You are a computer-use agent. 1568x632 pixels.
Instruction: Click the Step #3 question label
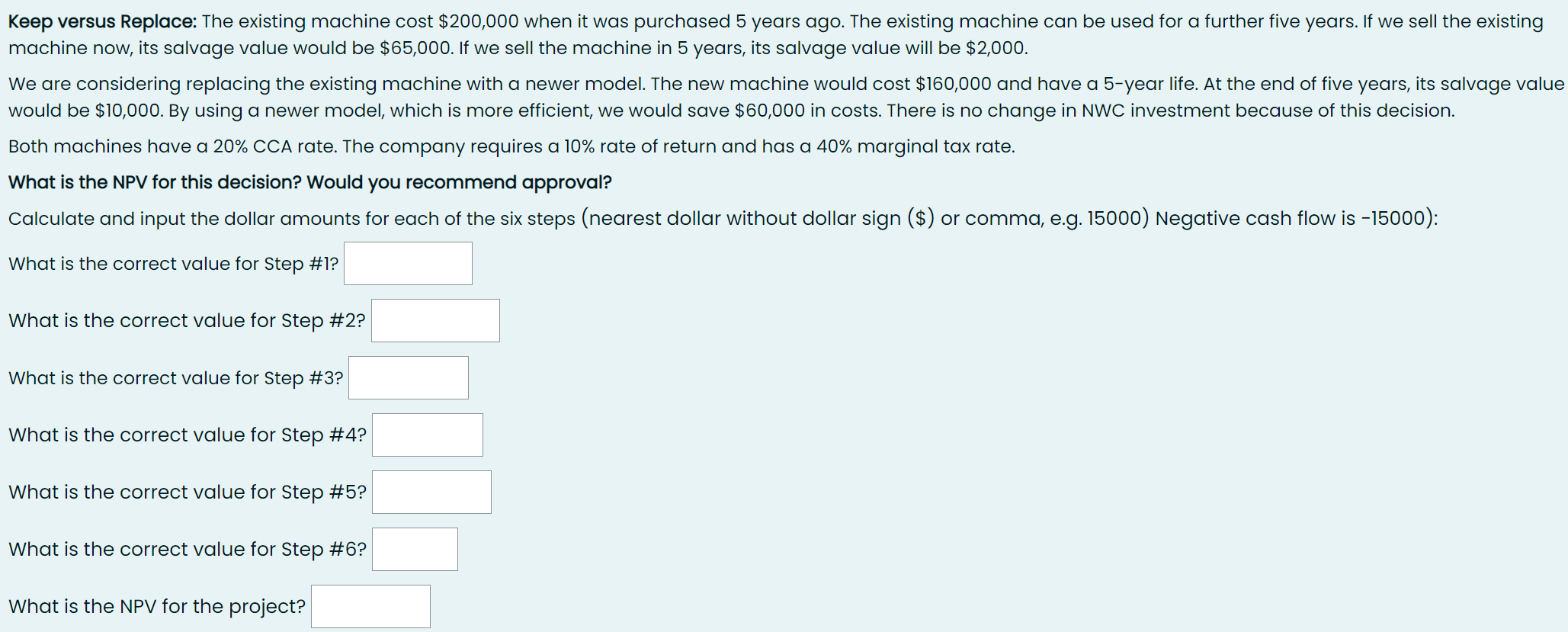(x=174, y=377)
